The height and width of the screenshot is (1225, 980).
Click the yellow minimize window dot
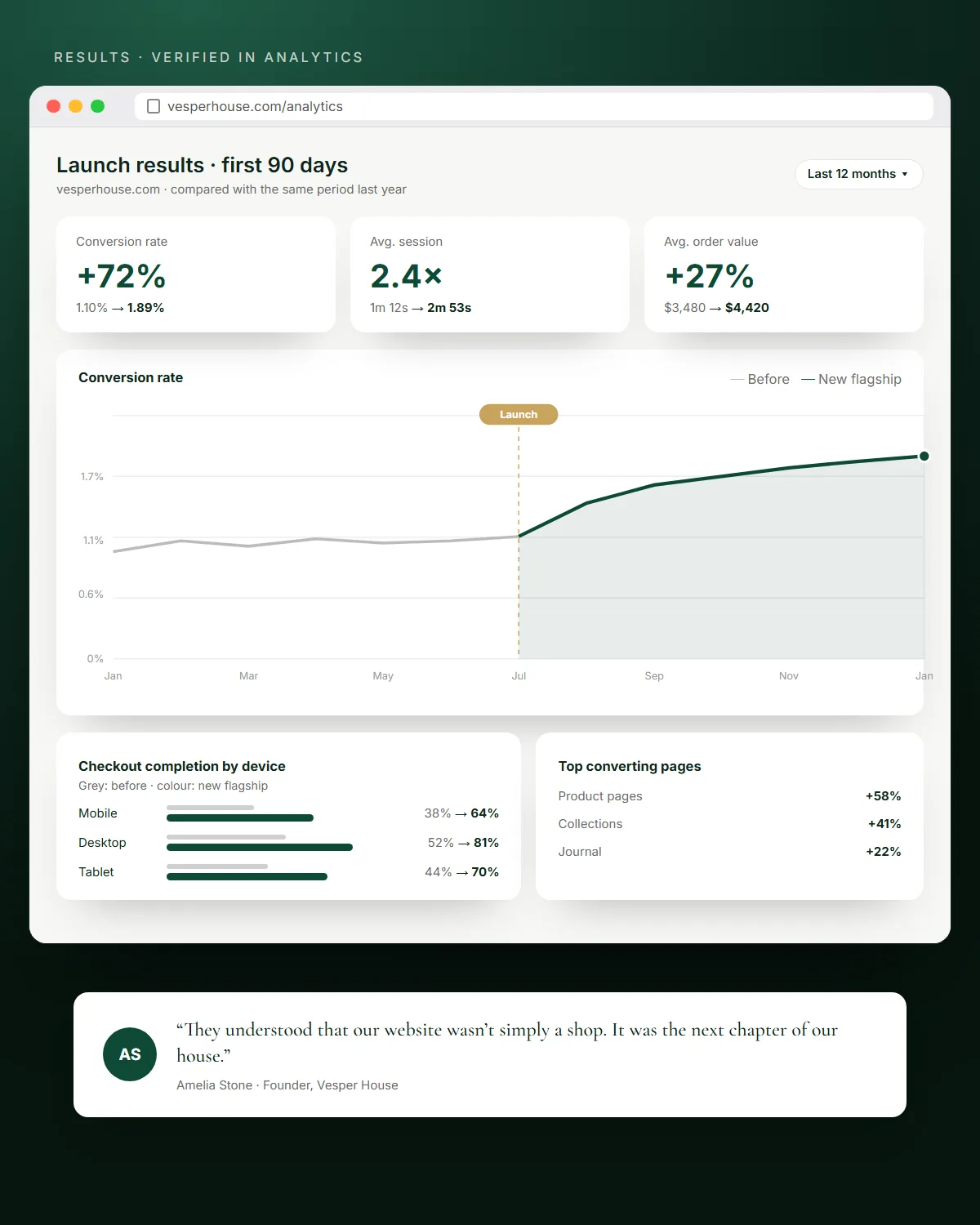click(x=76, y=106)
